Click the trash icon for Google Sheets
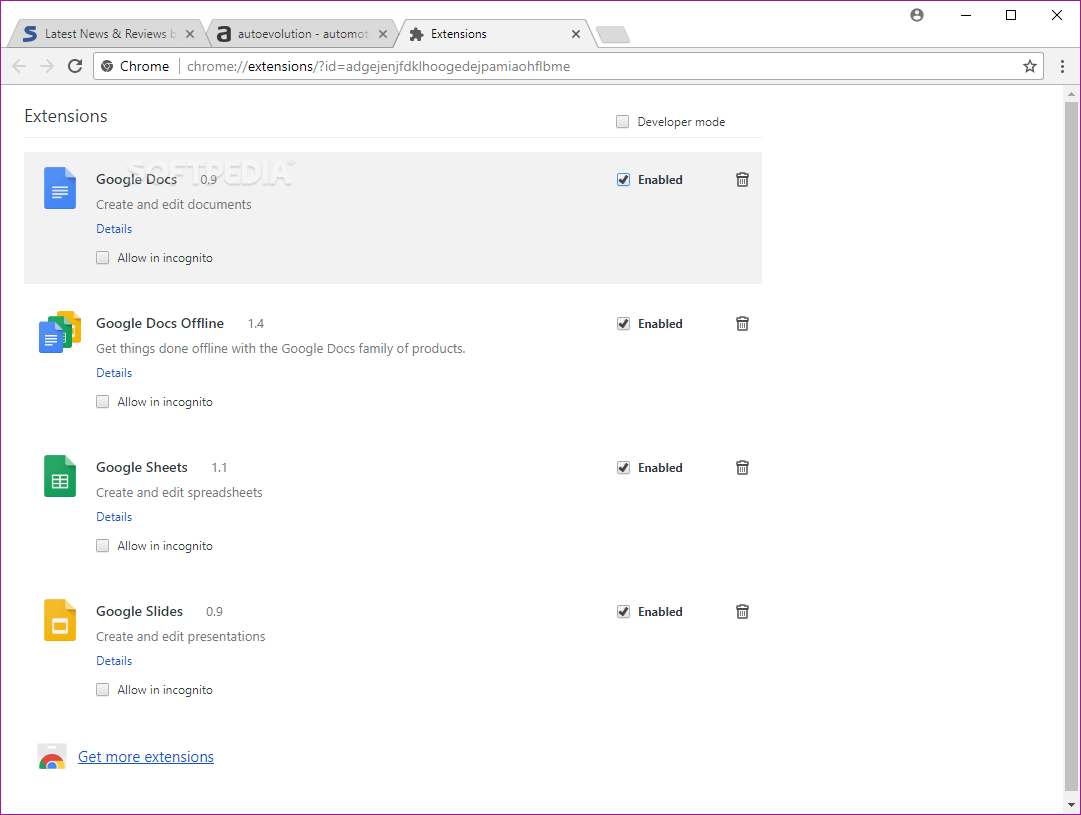The height and width of the screenshot is (815, 1081). (x=742, y=467)
